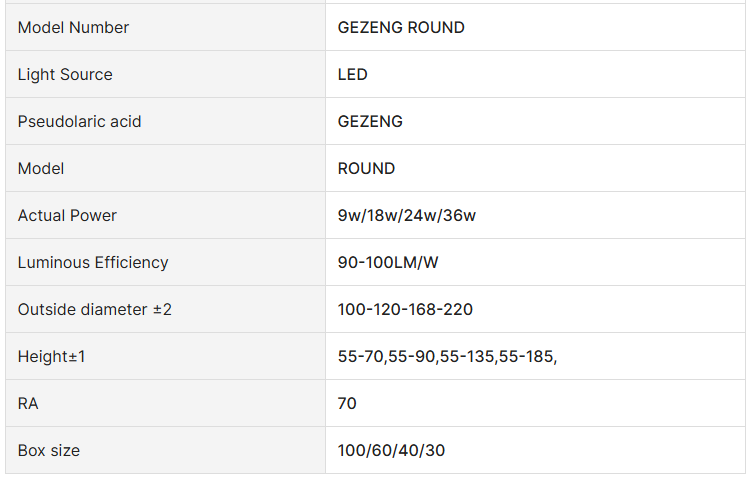Click the Model row label
Screen dimensions: 752x480
(x=41, y=169)
